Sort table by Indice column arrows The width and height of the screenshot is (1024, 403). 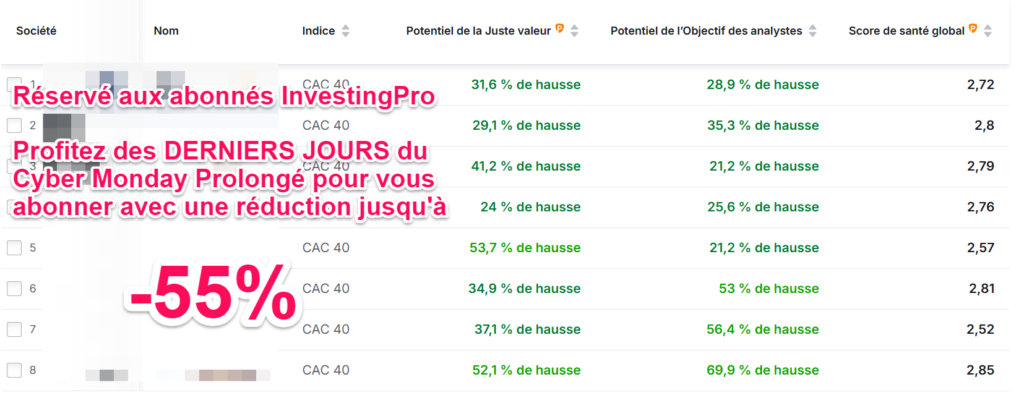coord(346,31)
